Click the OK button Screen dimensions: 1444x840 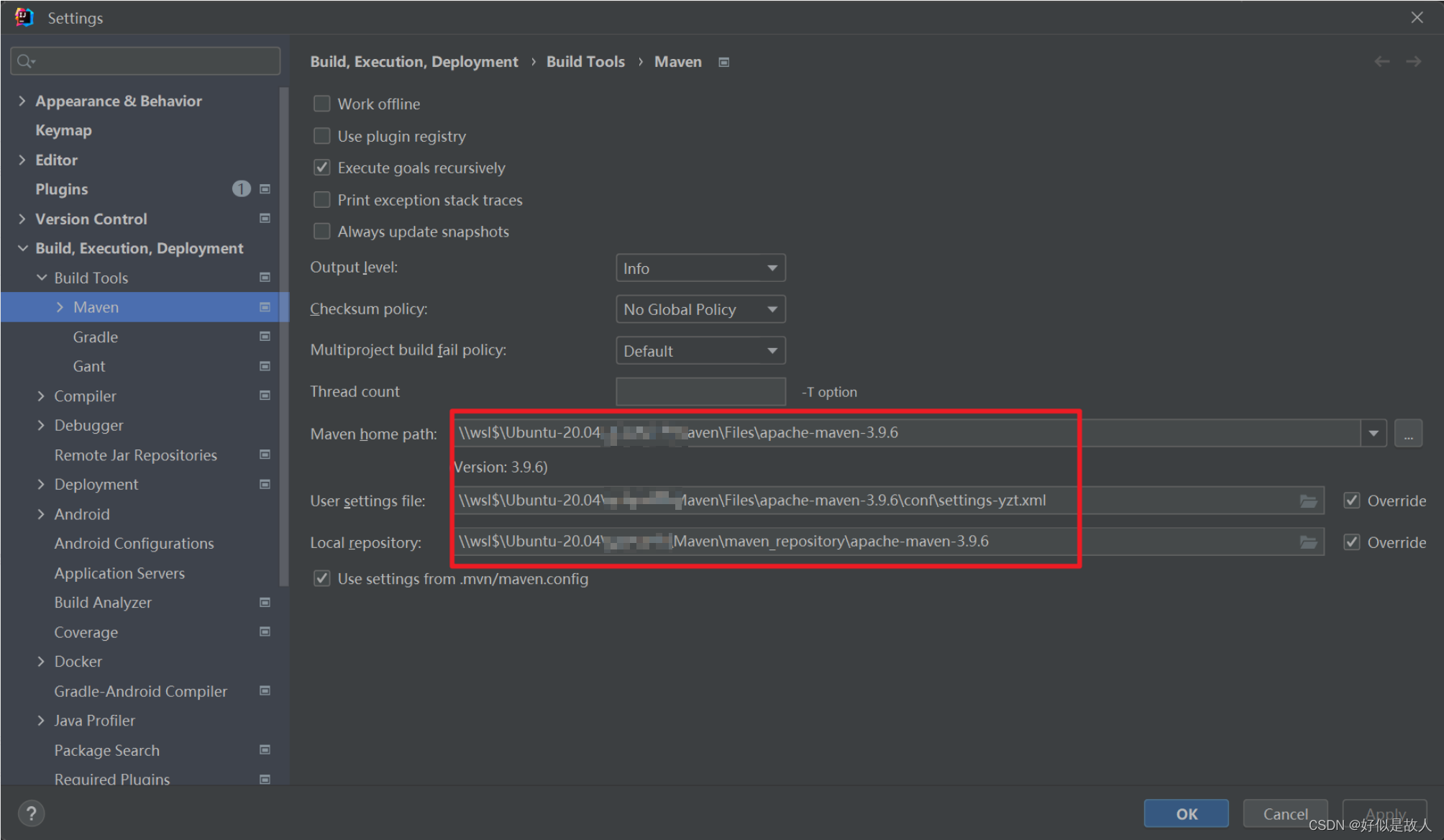[x=1186, y=813]
